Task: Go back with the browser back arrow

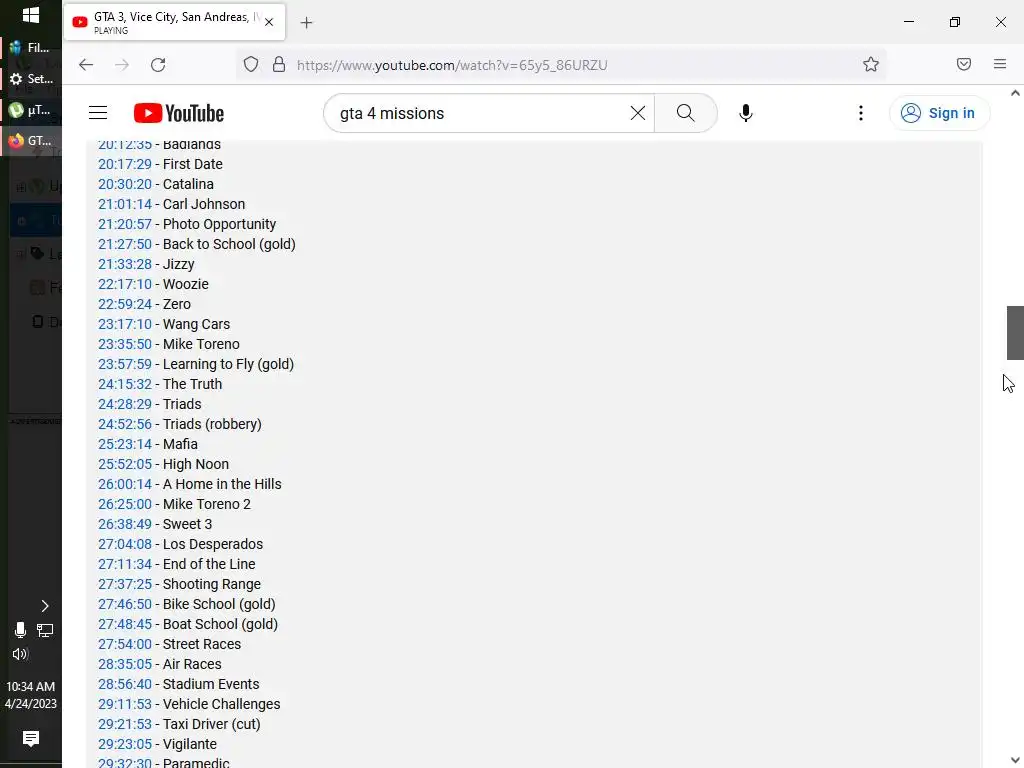Action: 86,65
